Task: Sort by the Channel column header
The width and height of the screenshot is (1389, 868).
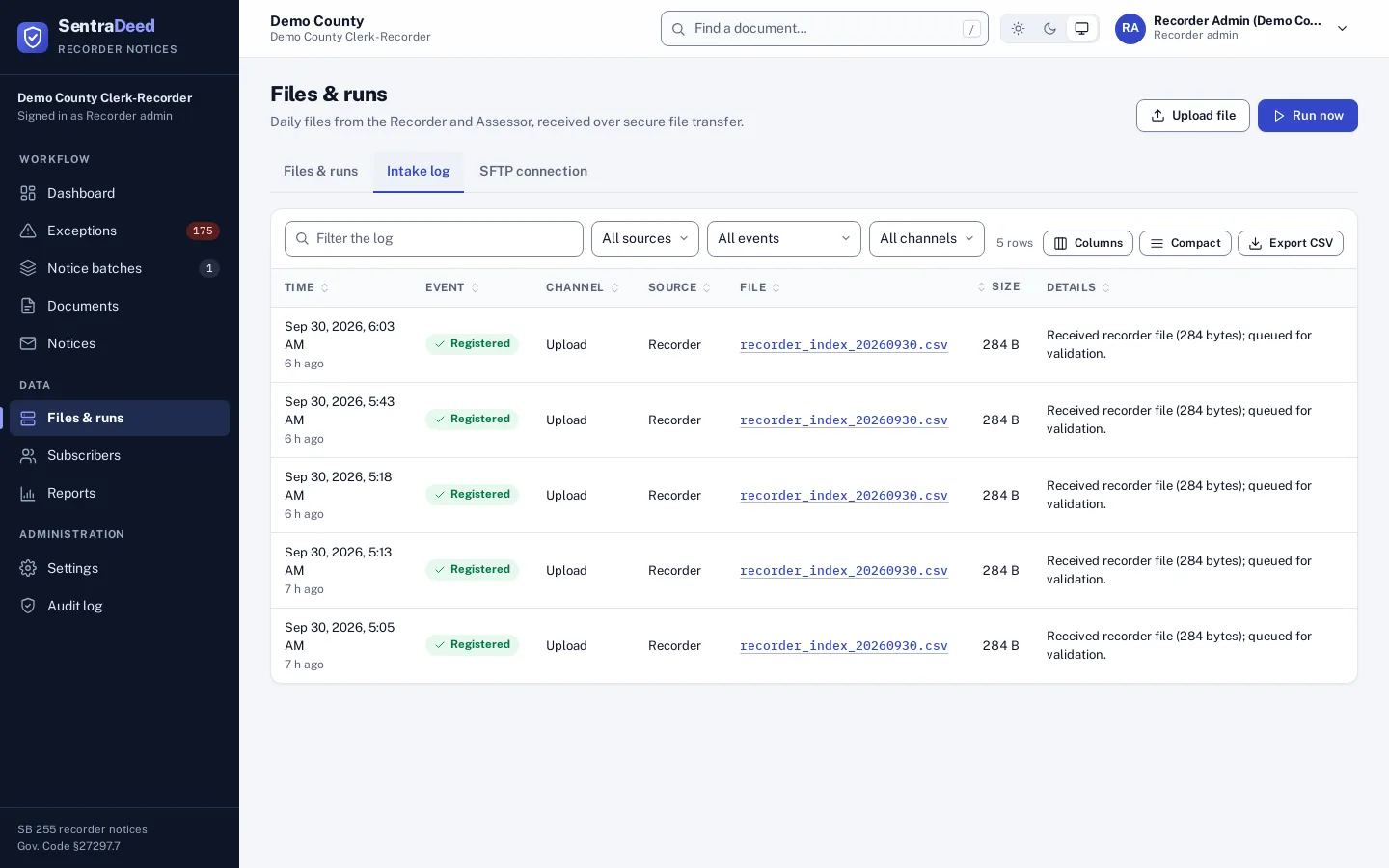Action: (x=583, y=287)
